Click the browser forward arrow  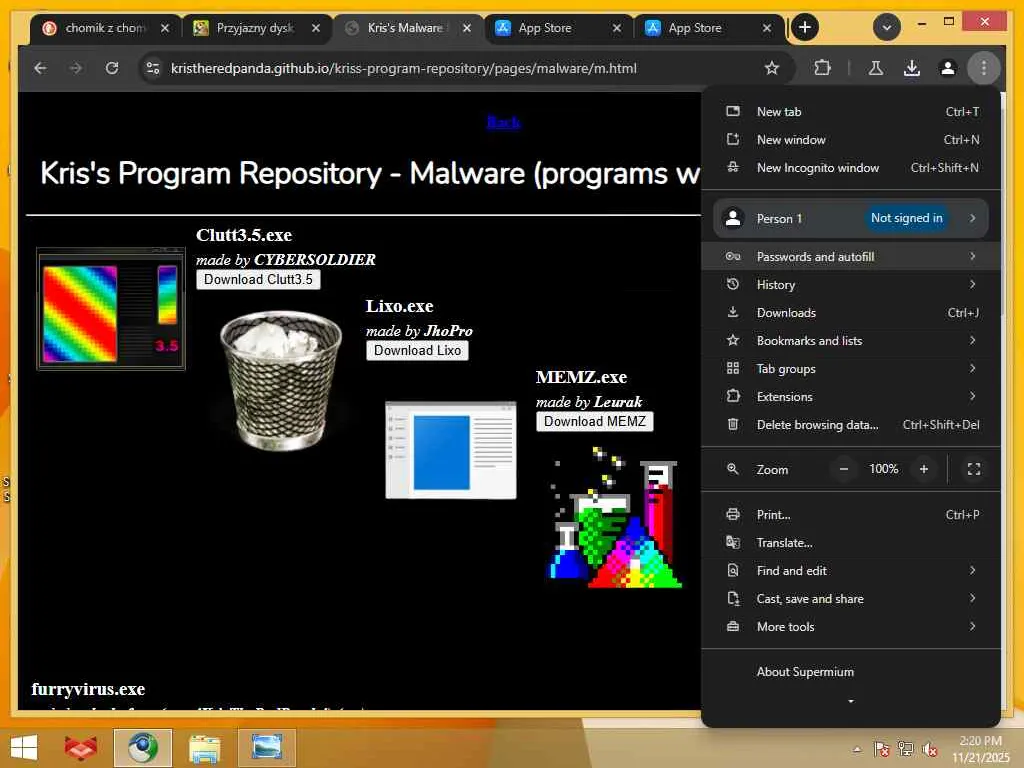coord(76,68)
